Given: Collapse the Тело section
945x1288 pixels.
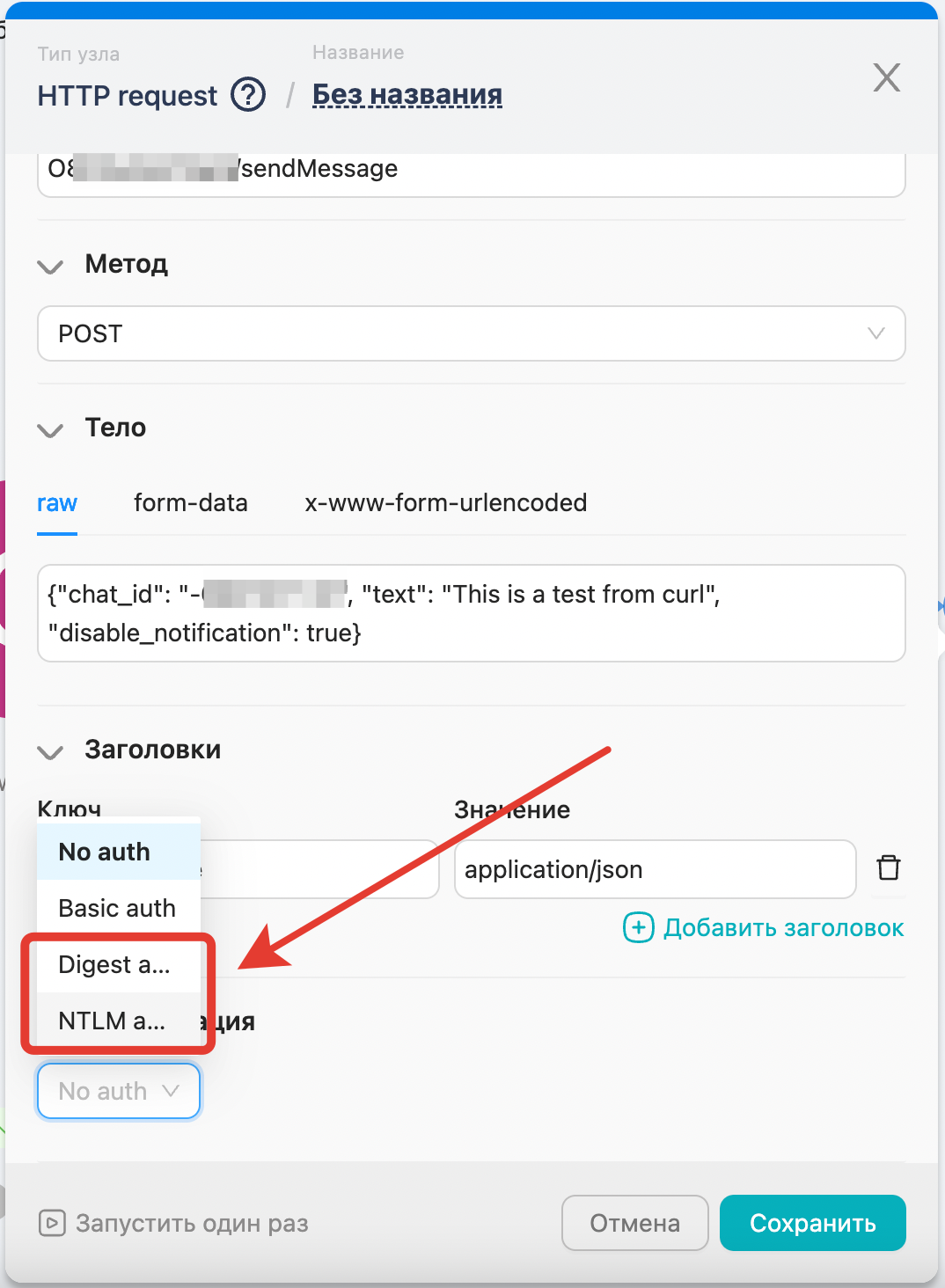Looking at the screenshot, I should pyautogui.click(x=51, y=429).
